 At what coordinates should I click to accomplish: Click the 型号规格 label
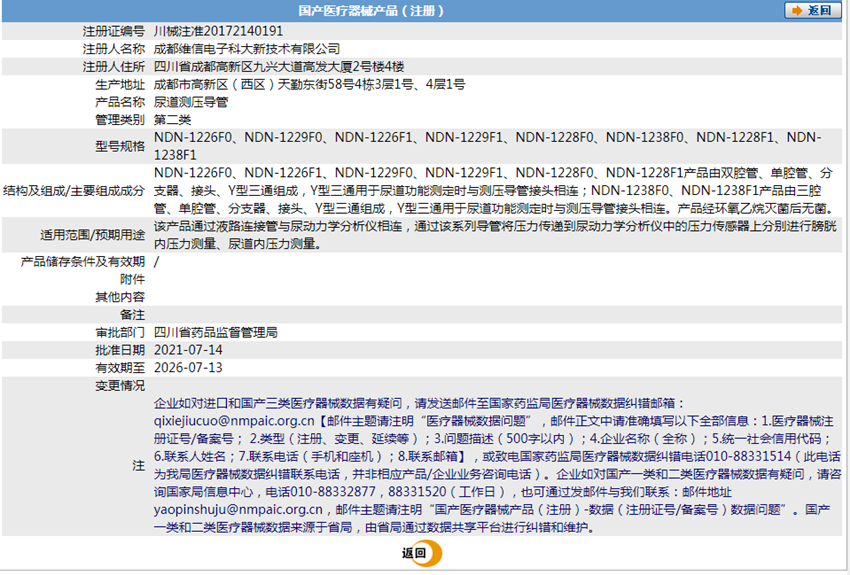(120, 146)
